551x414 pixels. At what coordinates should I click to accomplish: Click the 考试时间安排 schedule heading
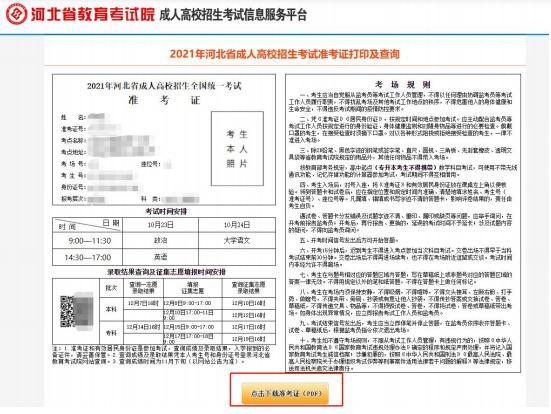click(x=167, y=212)
